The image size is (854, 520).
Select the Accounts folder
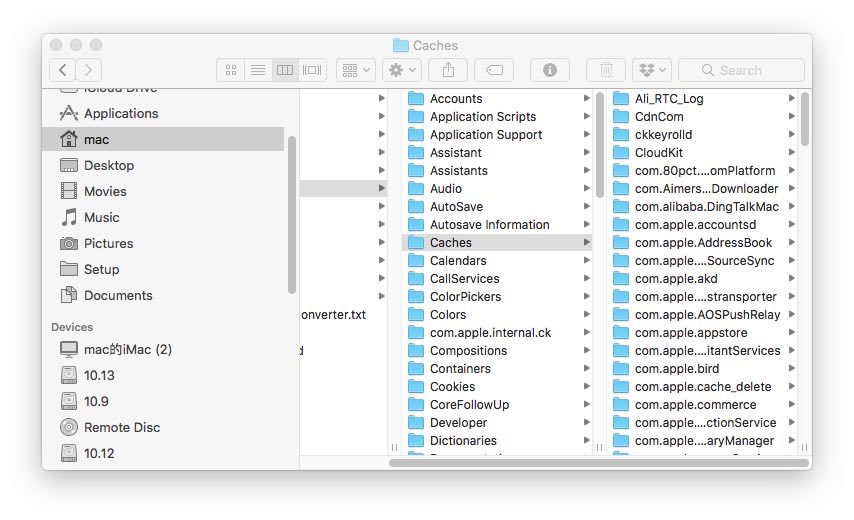coord(497,99)
